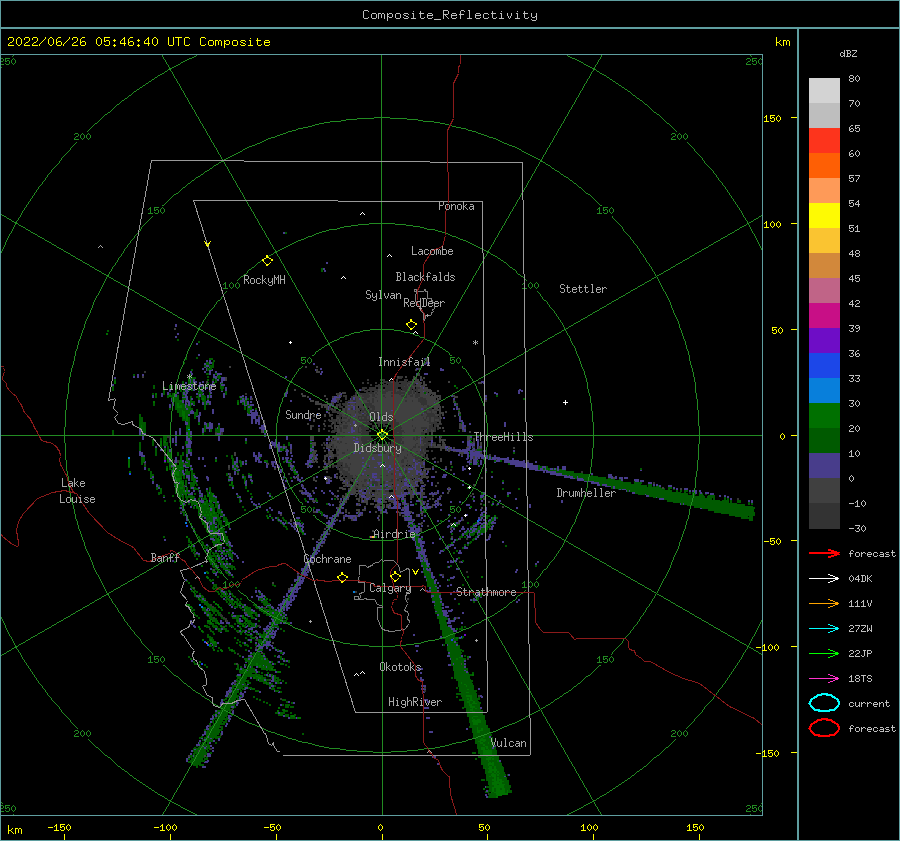Click the 'forecast' label next to red ellipse
The height and width of the screenshot is (841, 900).
pyautogui.click(x=872, y=728)
